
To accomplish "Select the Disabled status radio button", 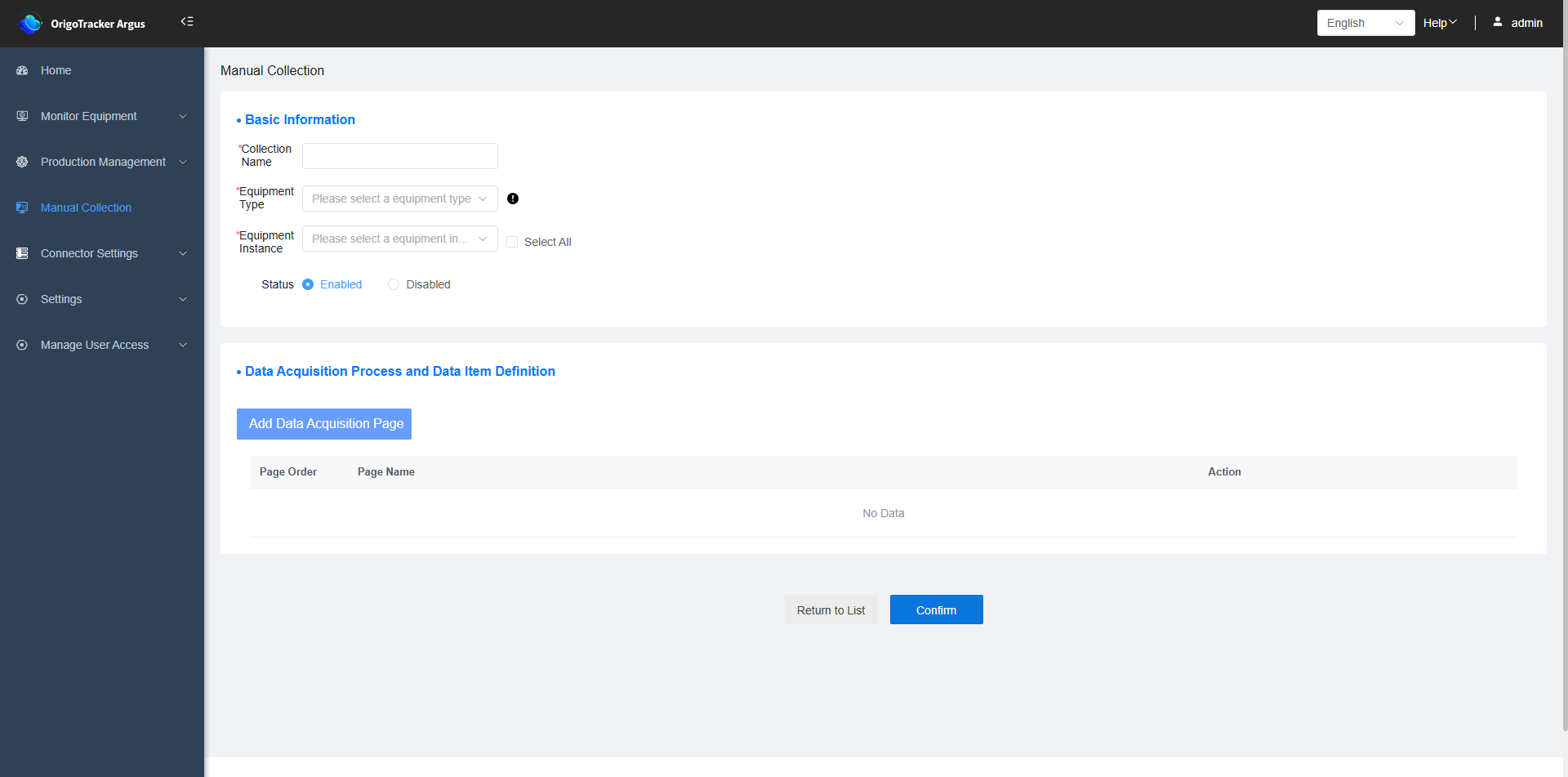I will coord(394,284).
